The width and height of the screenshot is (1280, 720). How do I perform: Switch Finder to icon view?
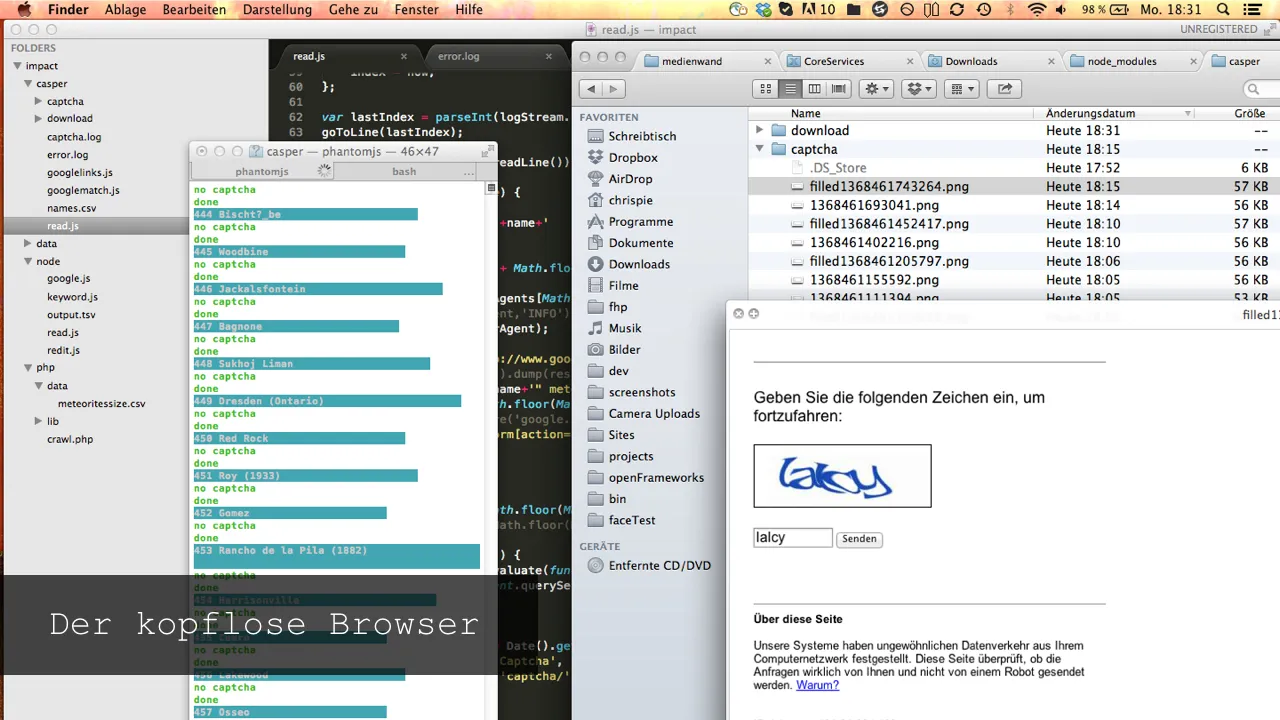click(766, 89)
